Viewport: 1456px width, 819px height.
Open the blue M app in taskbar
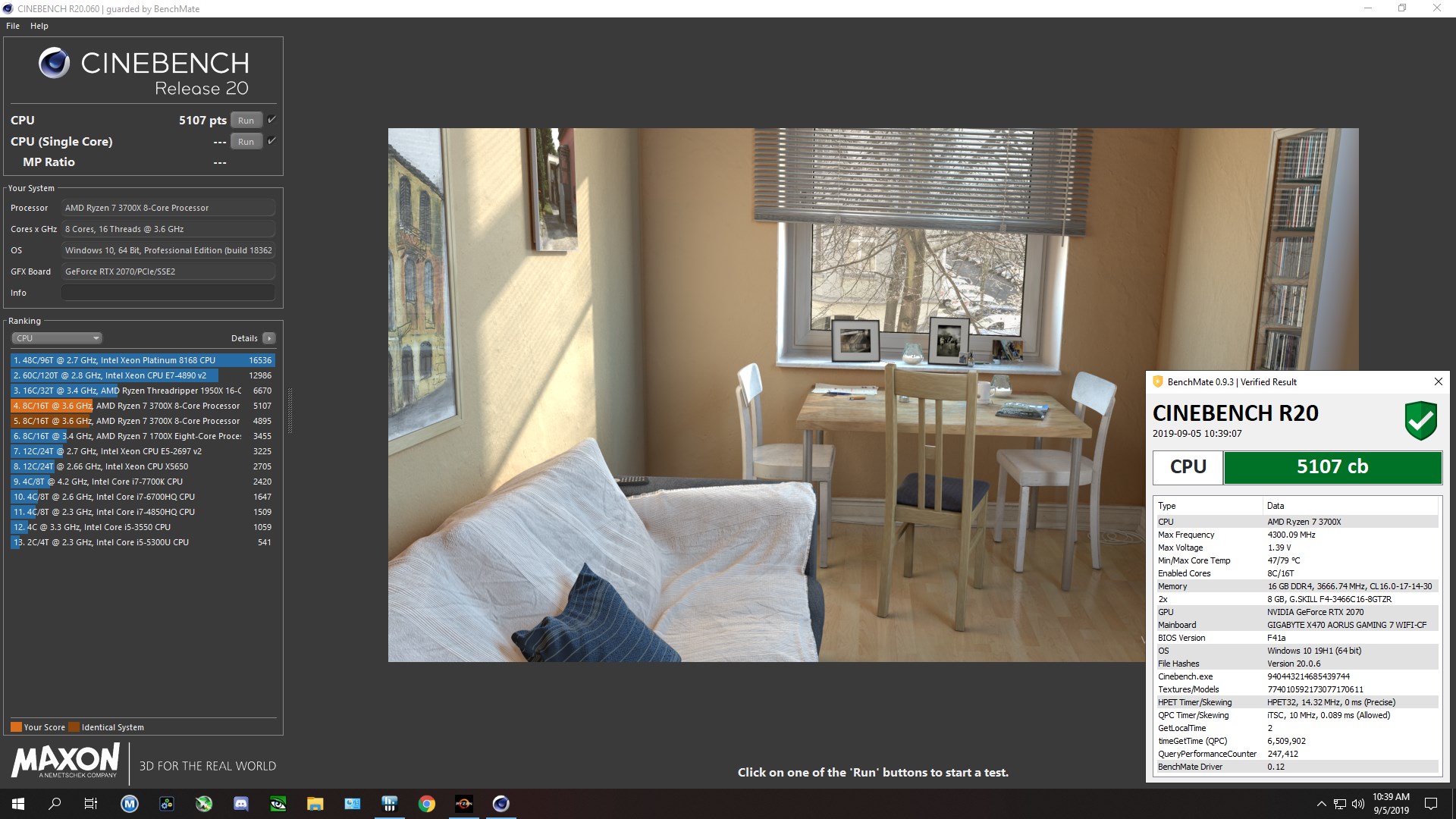pyautogui.click(x=130, y=804)
